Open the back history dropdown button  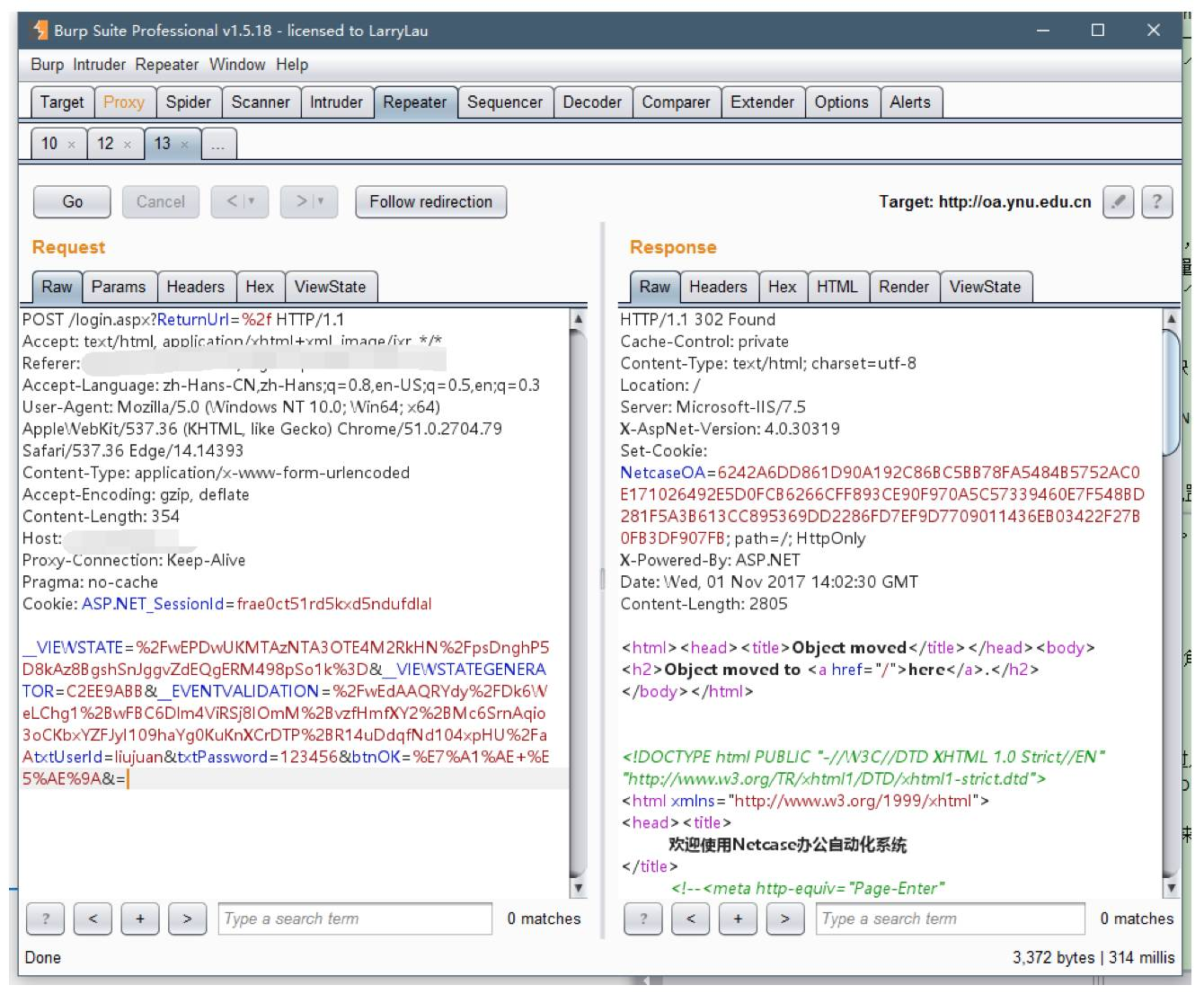point(240,201)
